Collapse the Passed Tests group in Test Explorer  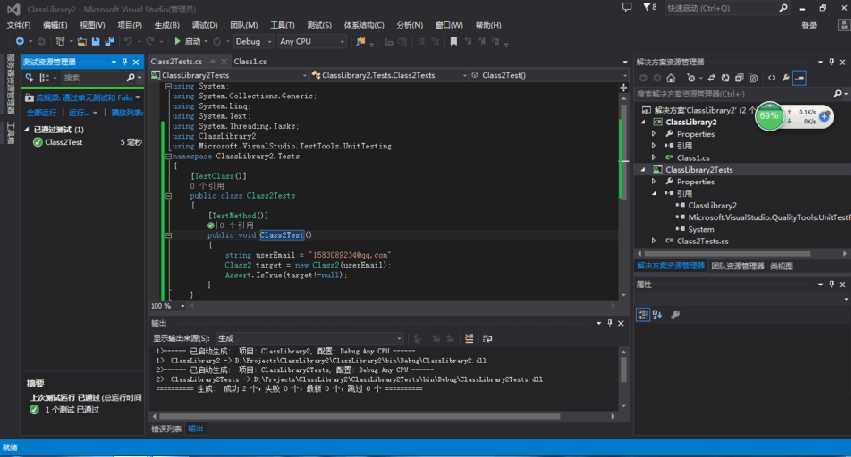[27, 130]
